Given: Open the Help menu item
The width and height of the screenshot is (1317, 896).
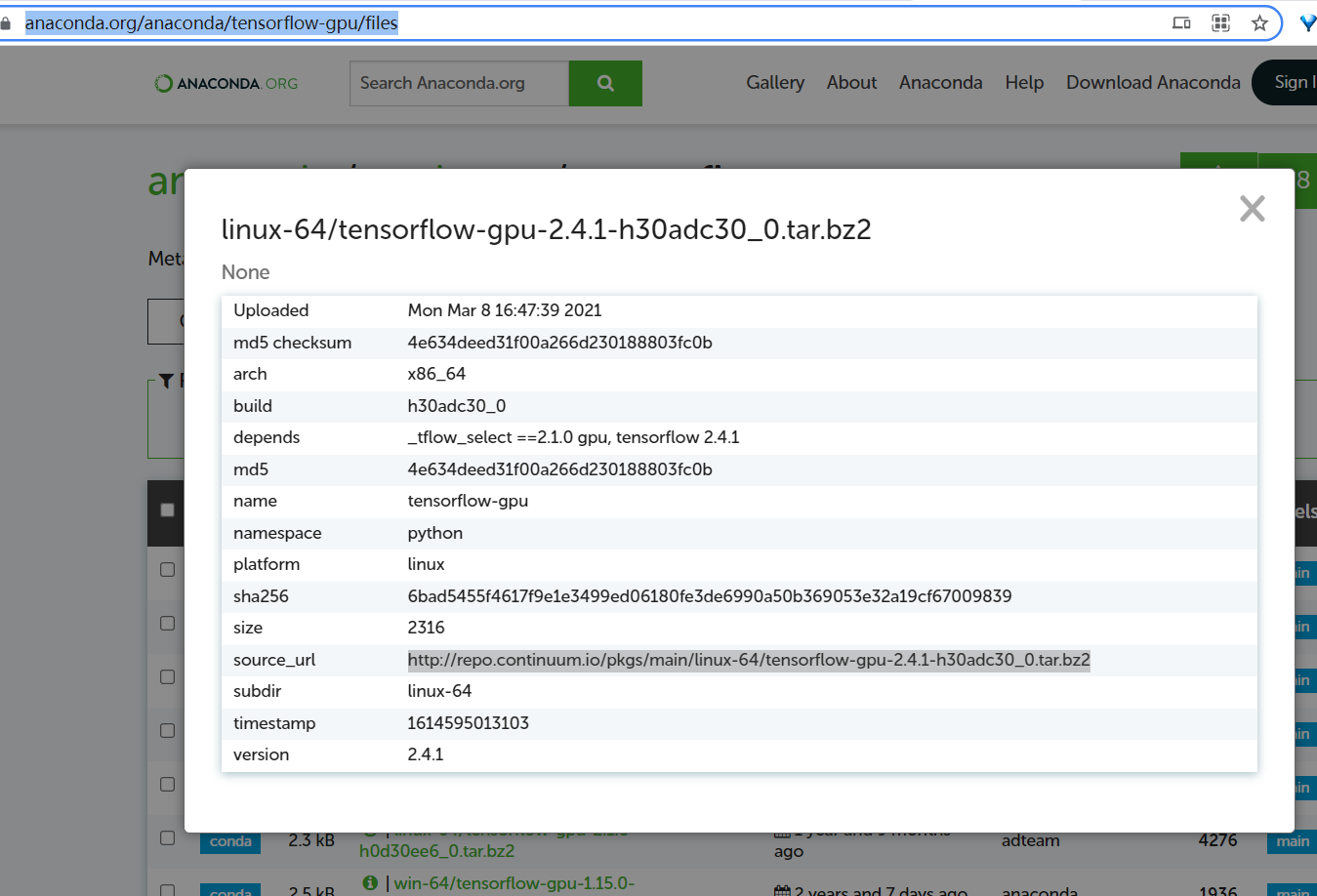Looking at the screenshot, I should pos(1024,83).
